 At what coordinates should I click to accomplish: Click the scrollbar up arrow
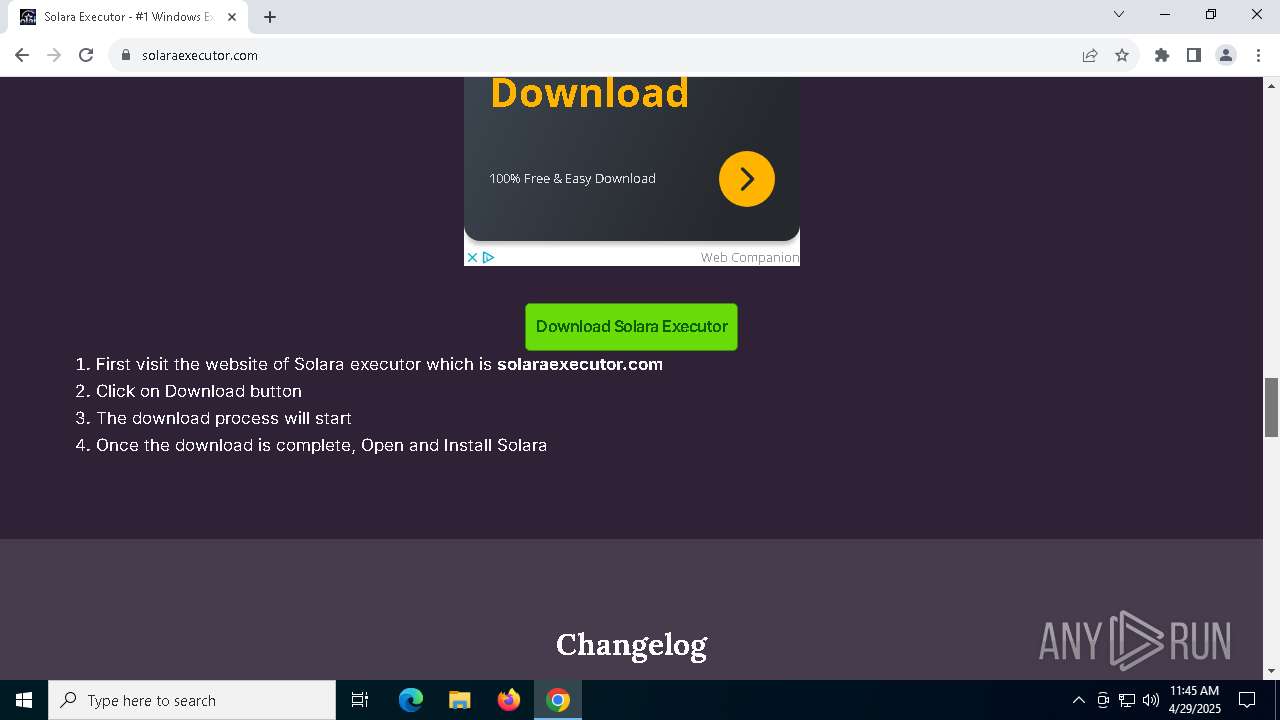point(1271,85)
